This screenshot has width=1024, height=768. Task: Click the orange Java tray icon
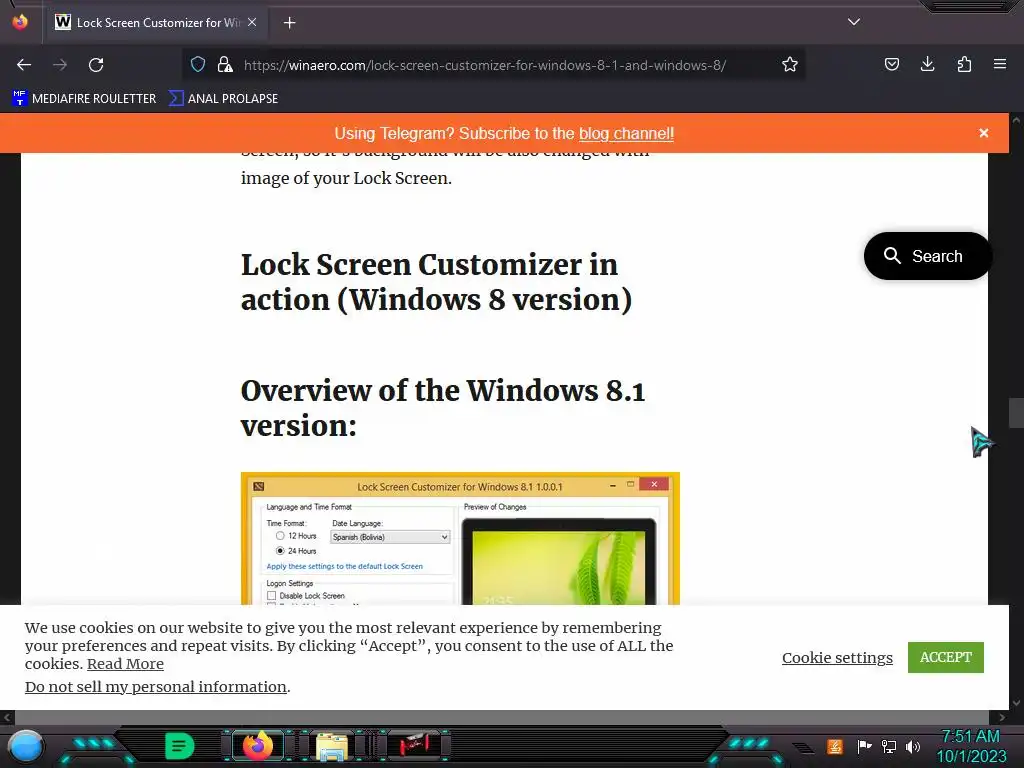coord(835,746)
